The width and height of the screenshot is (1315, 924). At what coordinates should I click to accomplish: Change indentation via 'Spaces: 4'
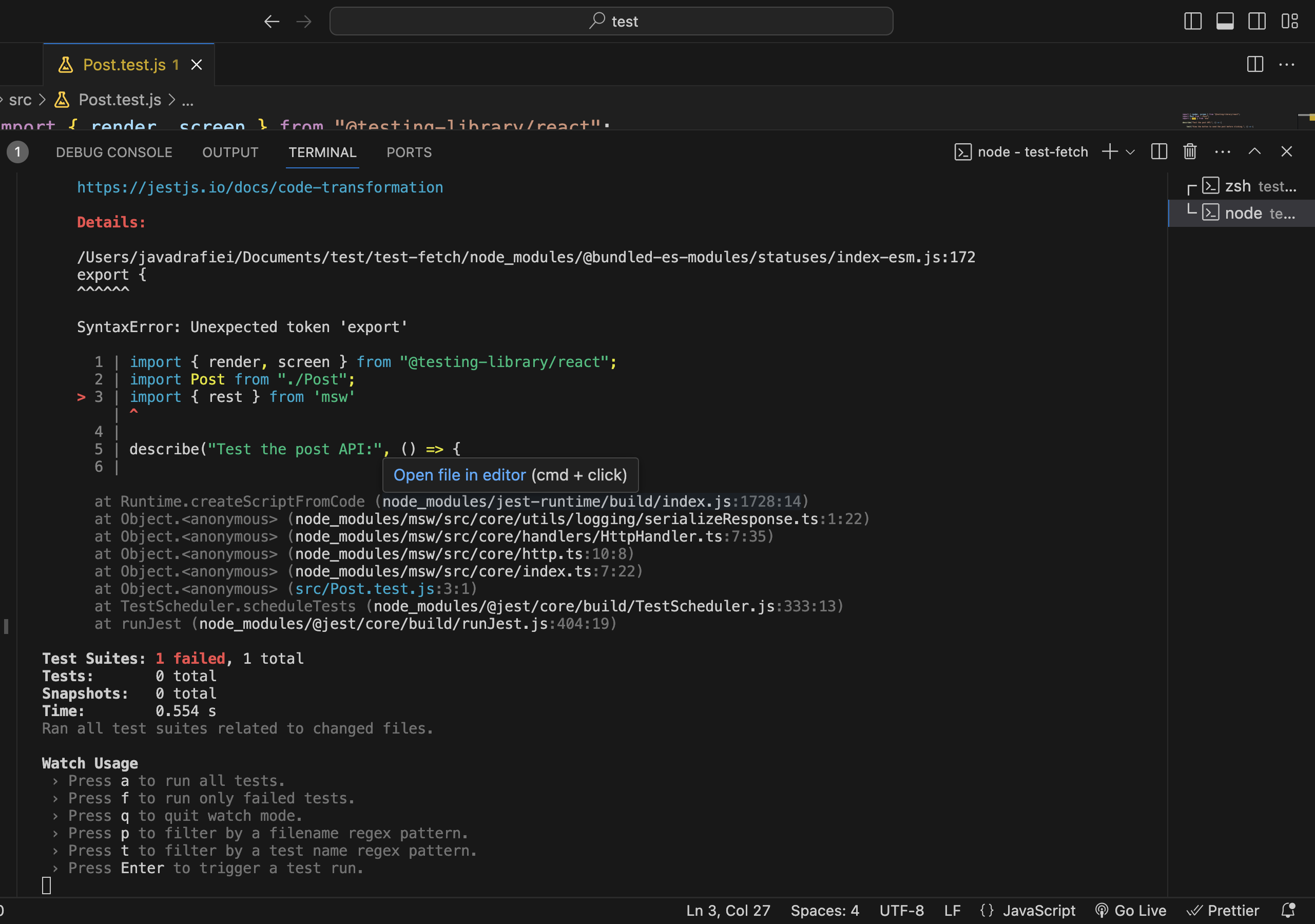pos(825,911)
